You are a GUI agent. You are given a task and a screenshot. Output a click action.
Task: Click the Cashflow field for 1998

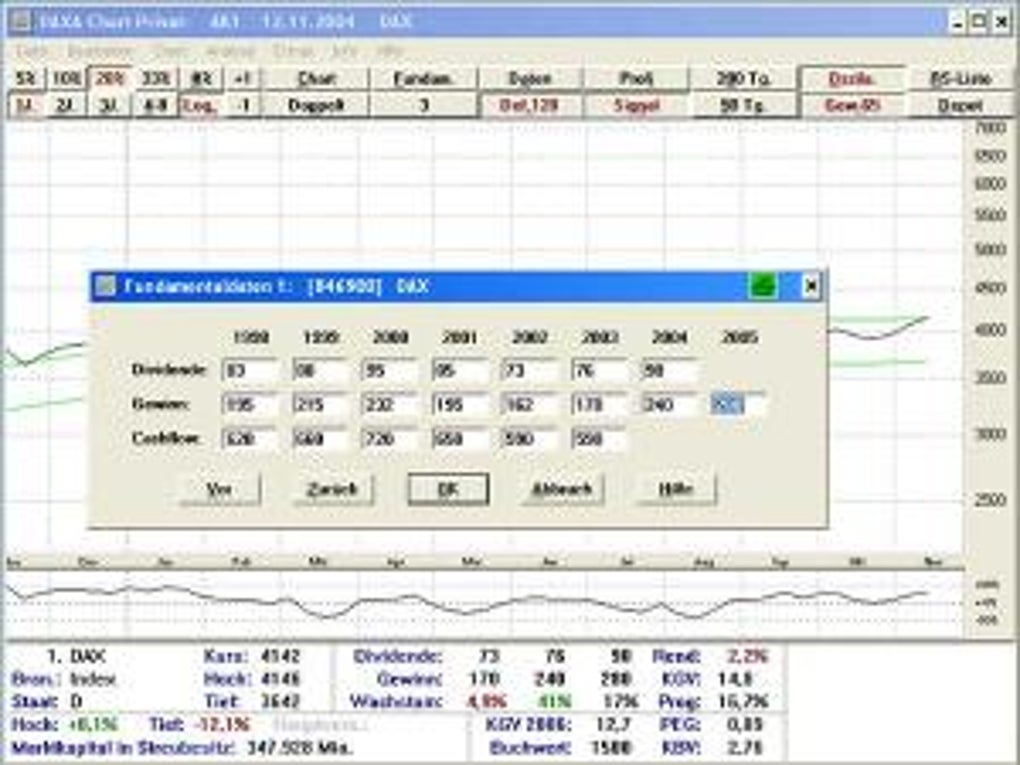[x=250, y=439]
